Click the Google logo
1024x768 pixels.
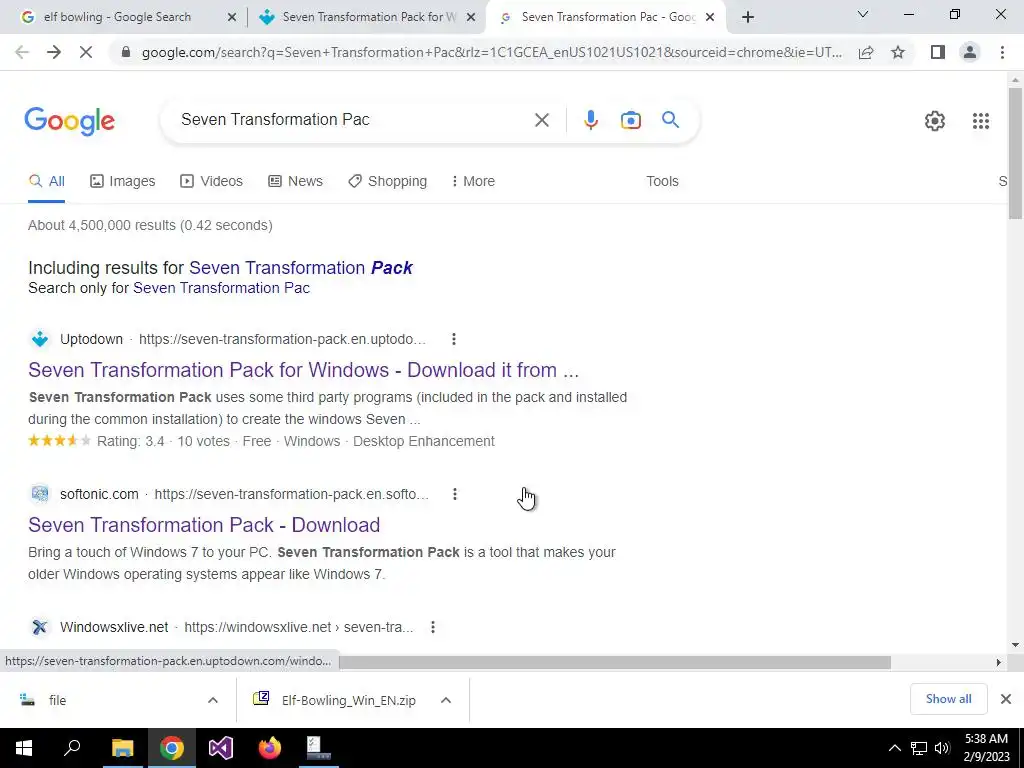(69, 121)
